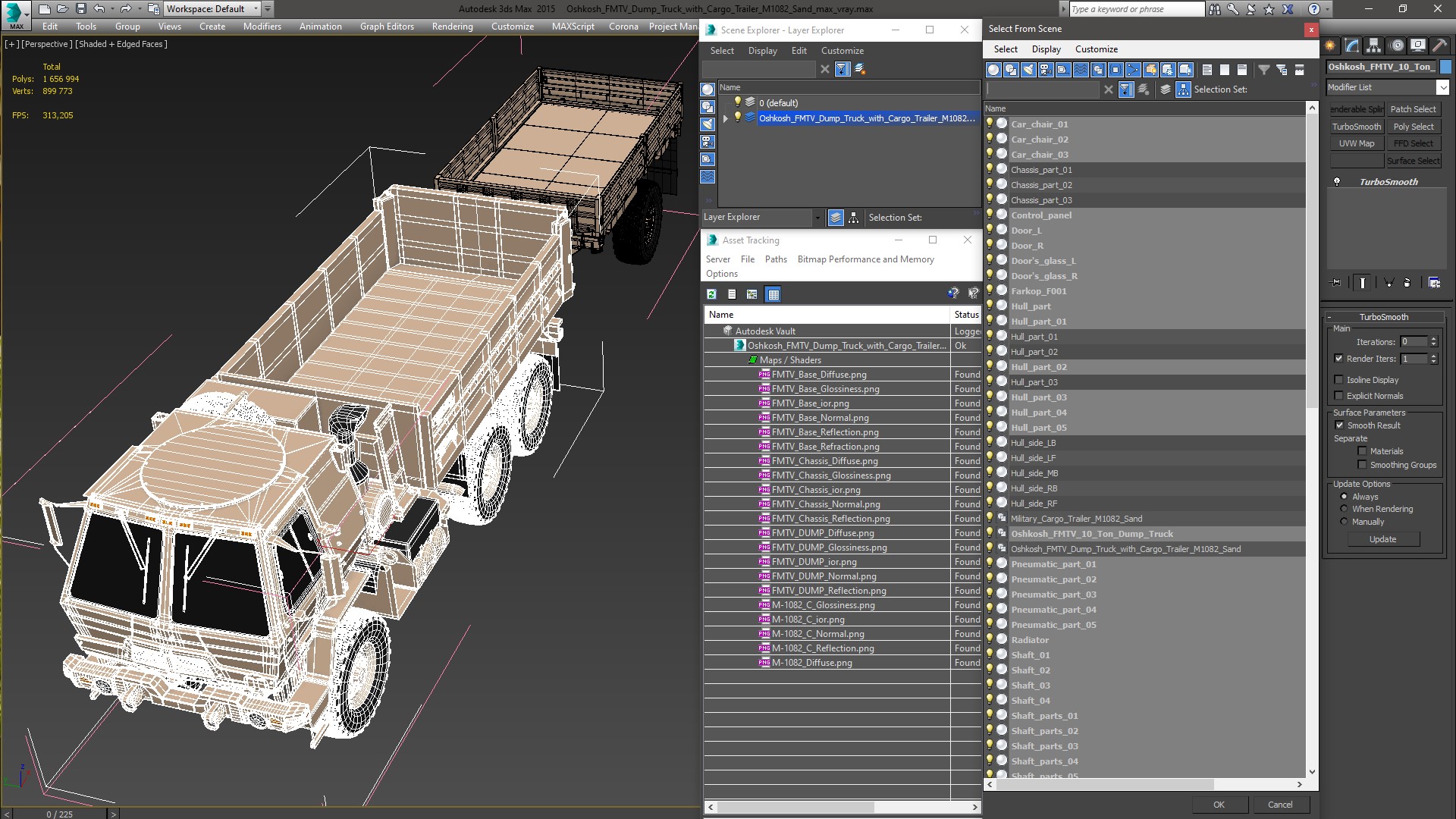
Task: Click the Redo arrow icon
Action: (126, 9)
